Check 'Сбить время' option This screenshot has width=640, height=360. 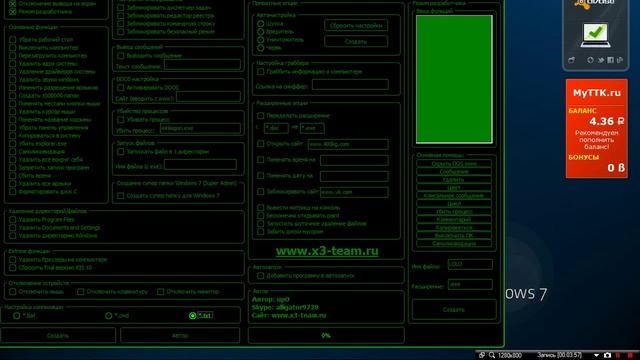pos(13,176)
